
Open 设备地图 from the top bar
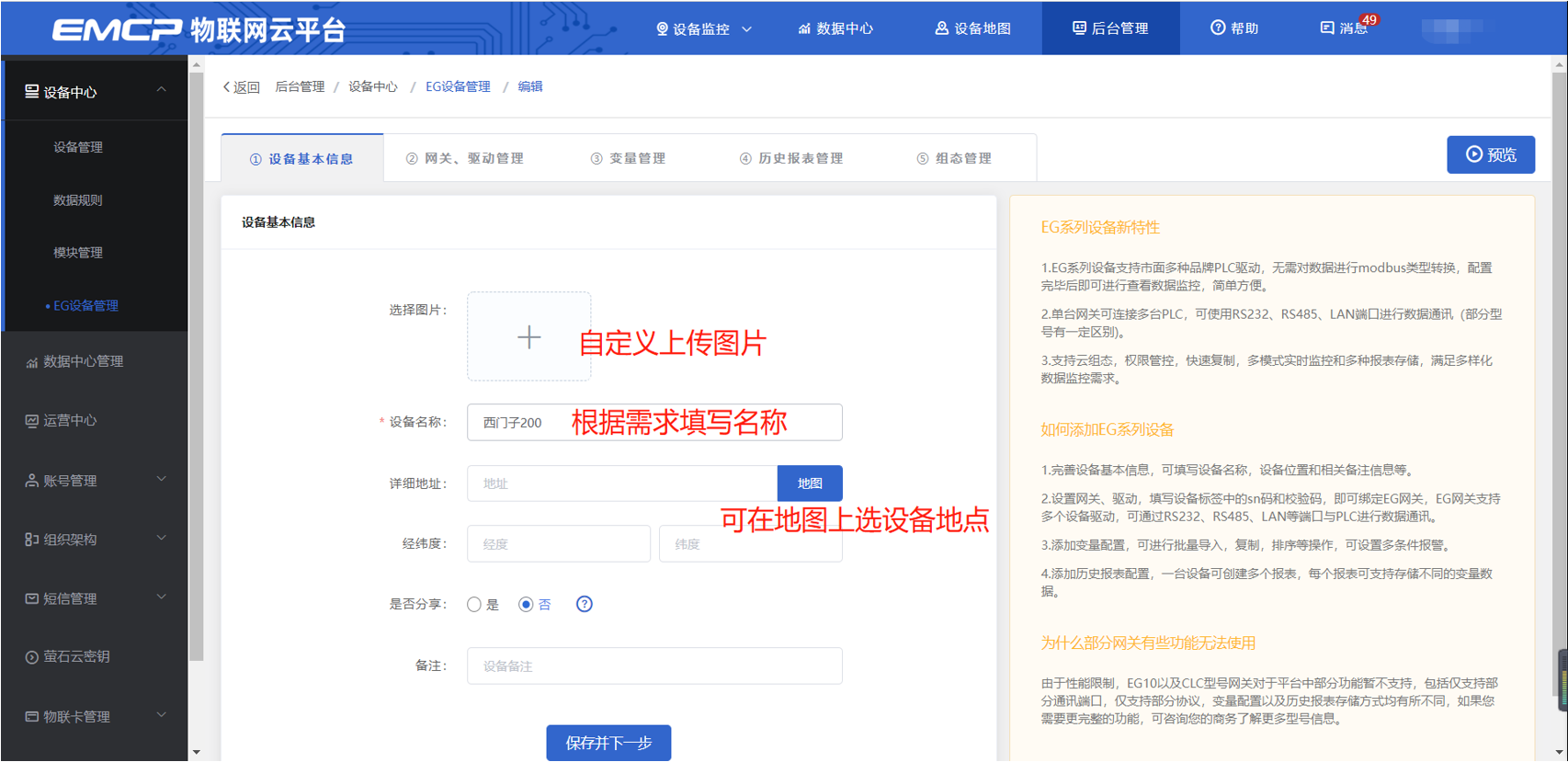pos(972,28)
